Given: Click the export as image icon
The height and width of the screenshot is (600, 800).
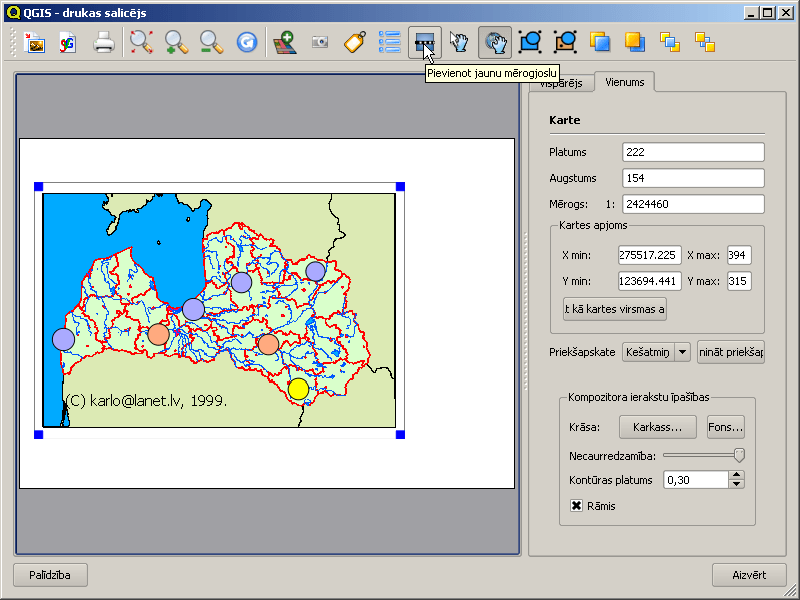Looking at the screenshot, I should 34,43.
